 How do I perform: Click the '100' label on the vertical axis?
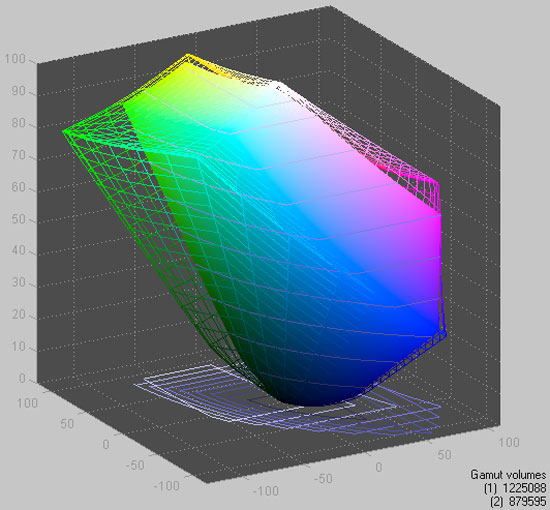(x=15, y=59)
